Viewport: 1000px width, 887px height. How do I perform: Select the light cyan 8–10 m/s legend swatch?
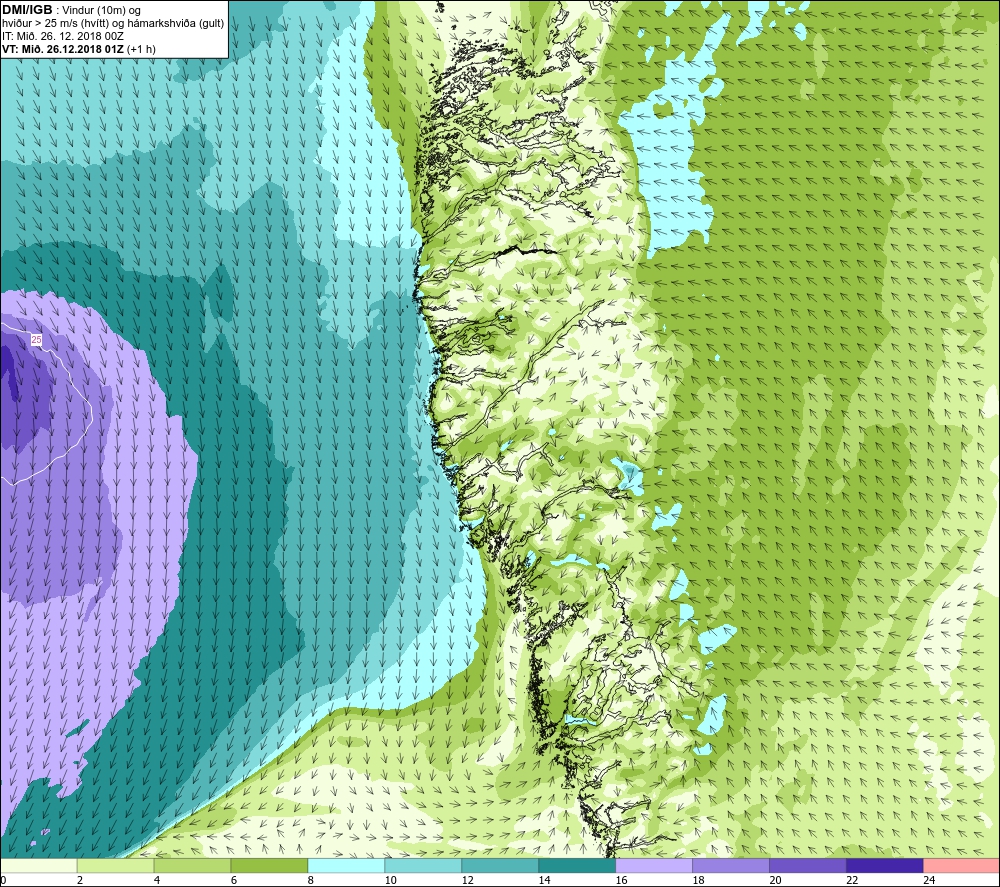(346, 866)
